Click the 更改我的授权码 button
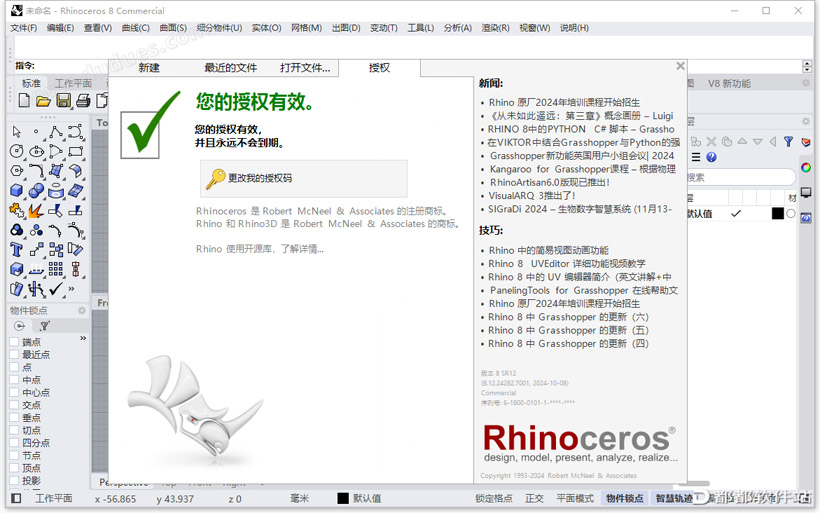The height and width of the screenshot is (513, 820). pyautogui.click(x=304, y=178)
